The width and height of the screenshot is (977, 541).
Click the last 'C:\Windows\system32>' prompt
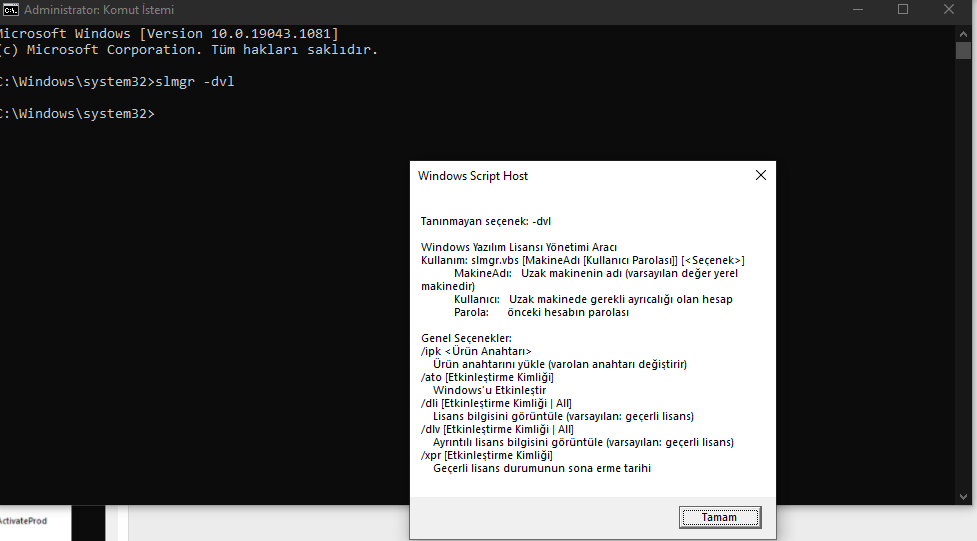(77, 113)
